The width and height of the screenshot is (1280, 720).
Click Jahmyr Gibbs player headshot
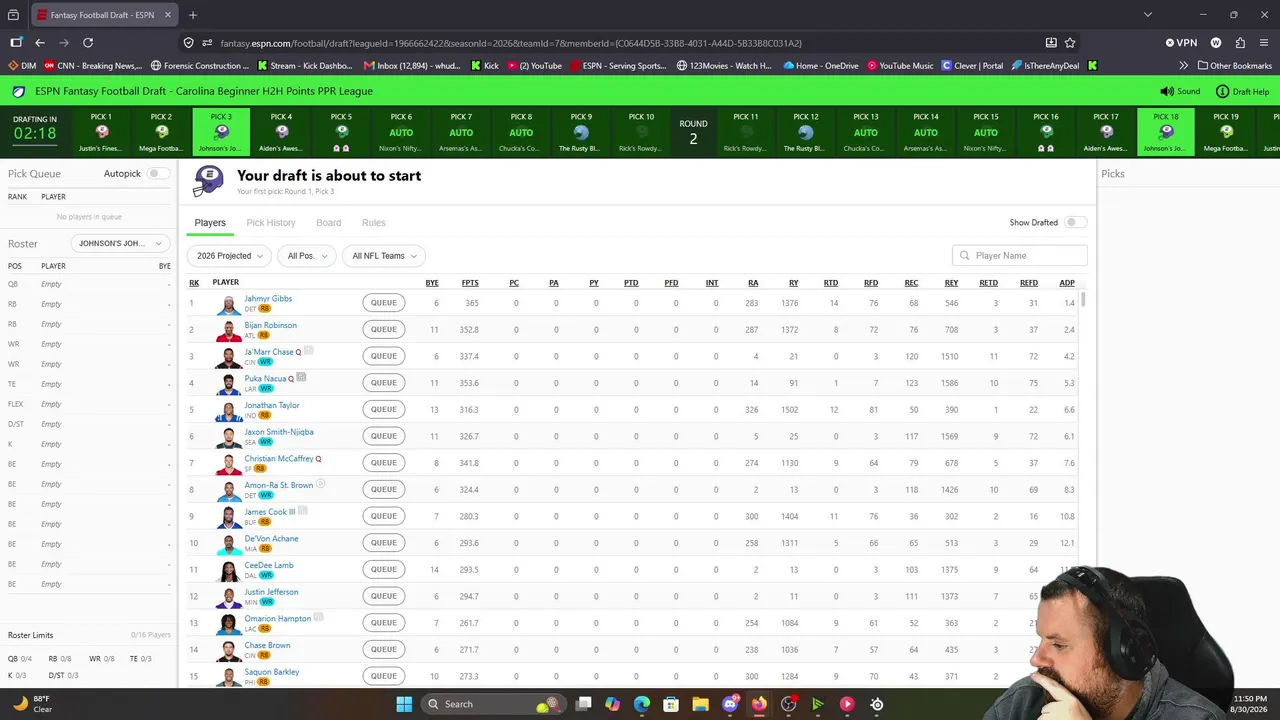(x=229, y=304)
